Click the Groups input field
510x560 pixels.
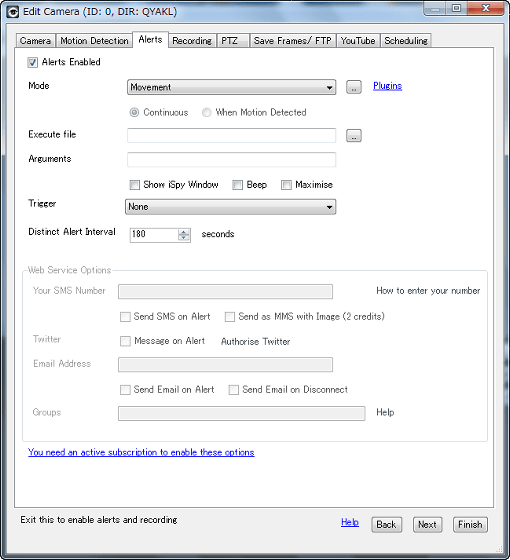pyautogui.click(x=242, y=413)
